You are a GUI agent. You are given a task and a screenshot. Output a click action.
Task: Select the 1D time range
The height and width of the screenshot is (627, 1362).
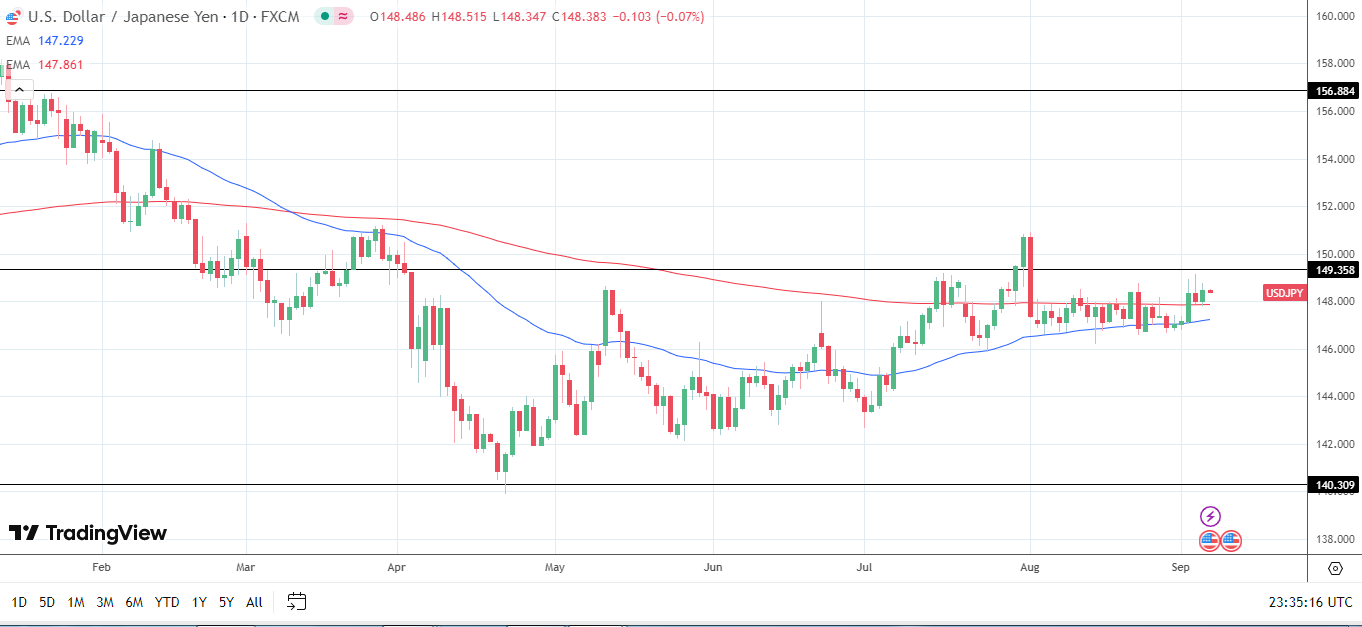tap(19, 602)
